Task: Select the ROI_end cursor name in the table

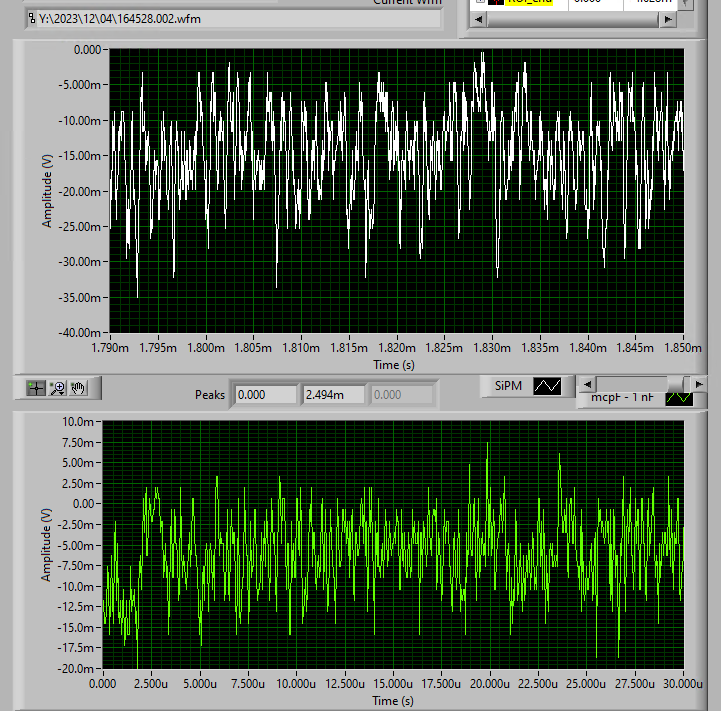Action: pyautogui.click(x=528, y=3)
